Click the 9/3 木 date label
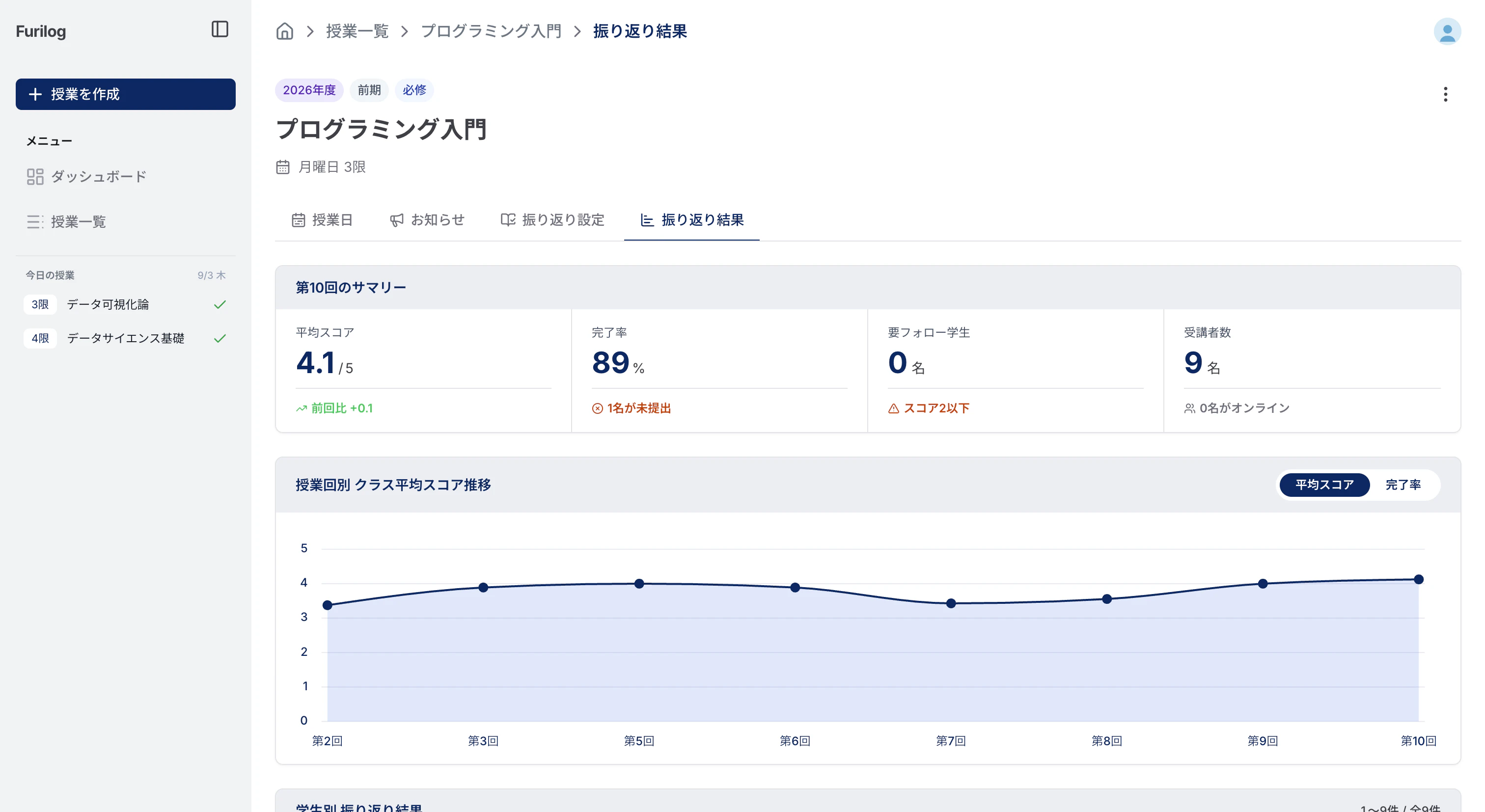The width and height of the screenshot is (1485, 812). pos(211,275)
